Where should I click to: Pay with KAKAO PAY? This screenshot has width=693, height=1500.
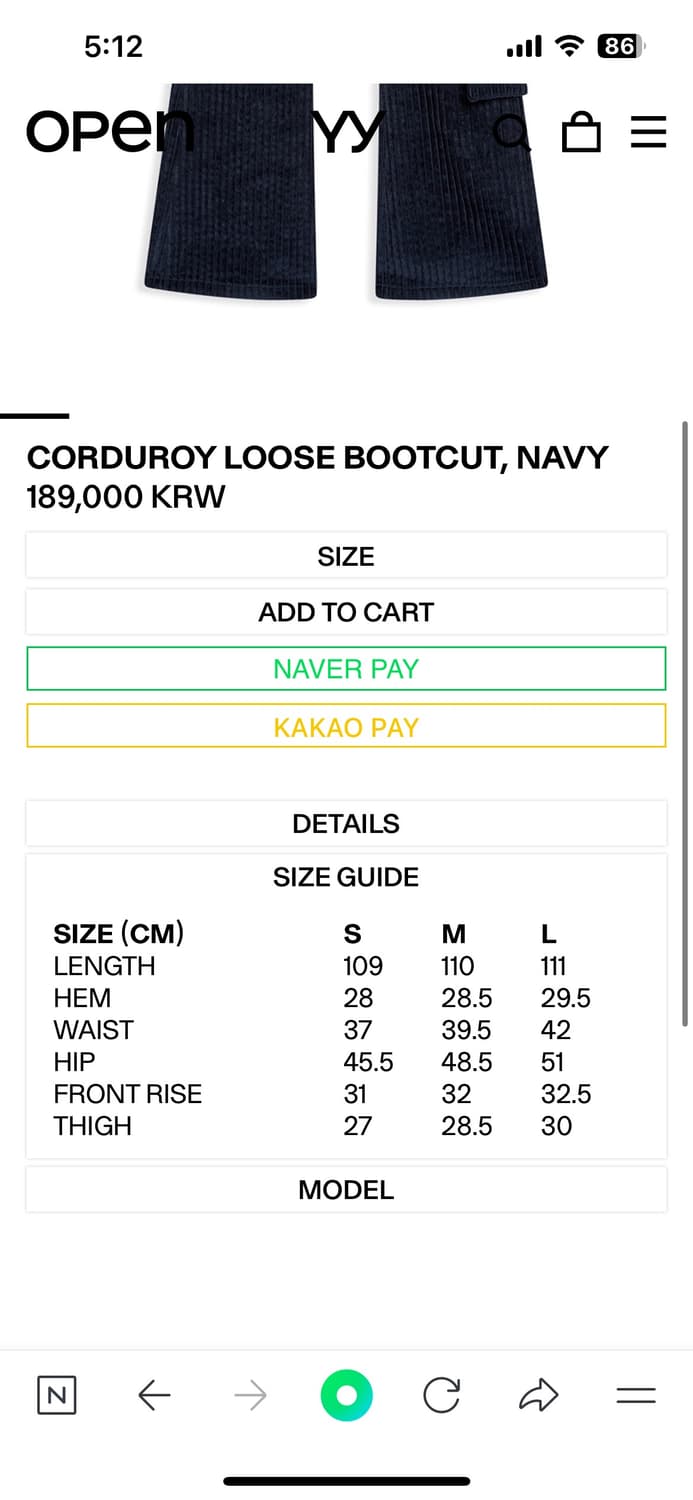pyautogui.click(x=346, y=727)
